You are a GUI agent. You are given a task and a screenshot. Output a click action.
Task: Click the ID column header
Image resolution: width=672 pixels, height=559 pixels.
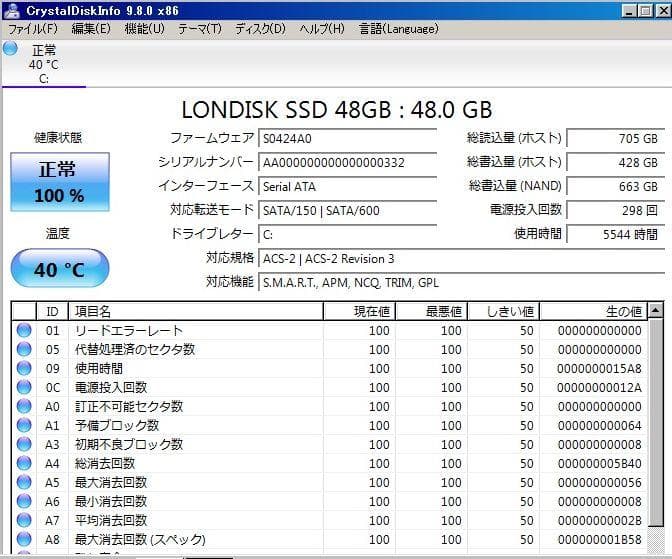tap(52, 311)
